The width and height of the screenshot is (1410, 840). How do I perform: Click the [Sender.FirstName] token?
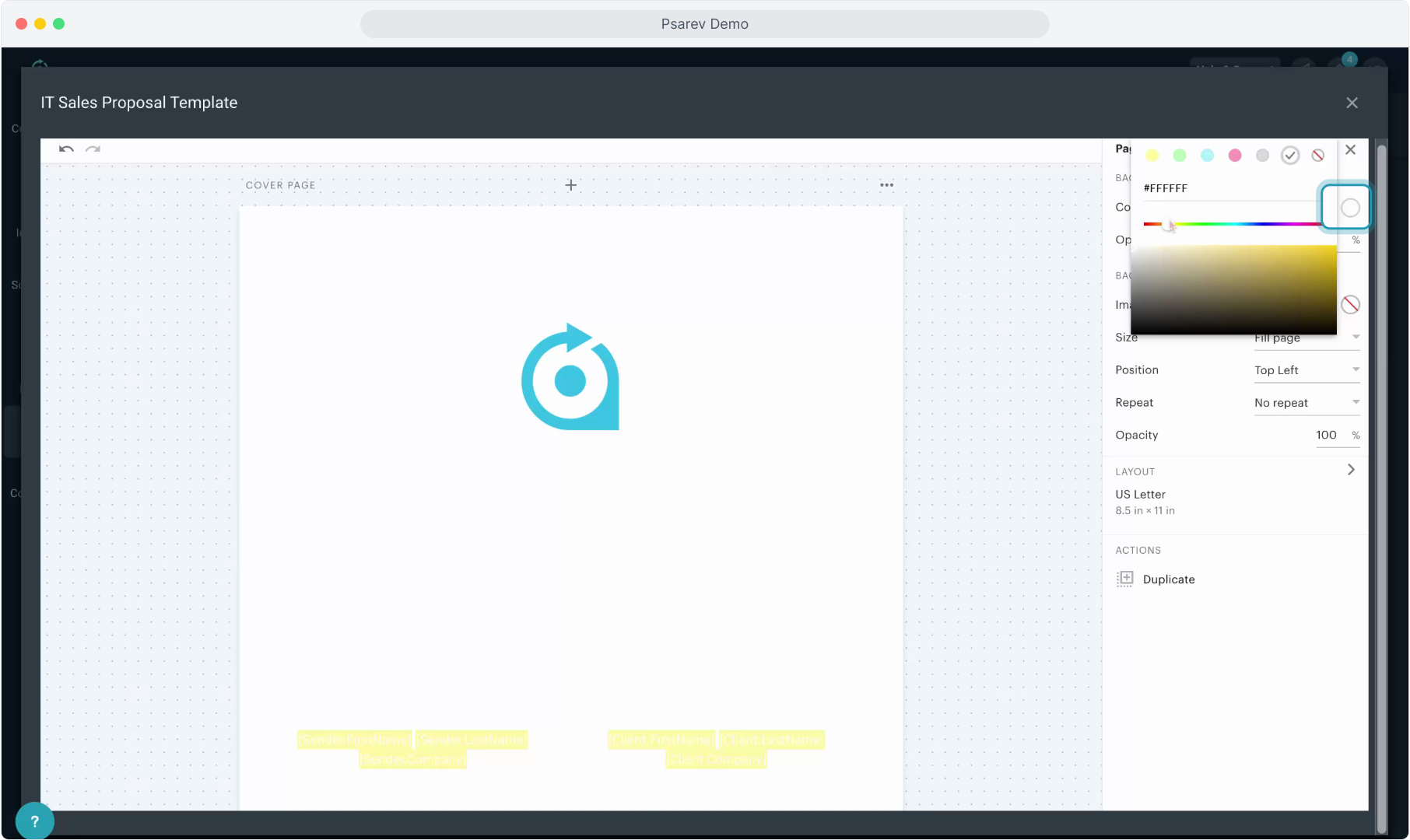click(354, 740)
